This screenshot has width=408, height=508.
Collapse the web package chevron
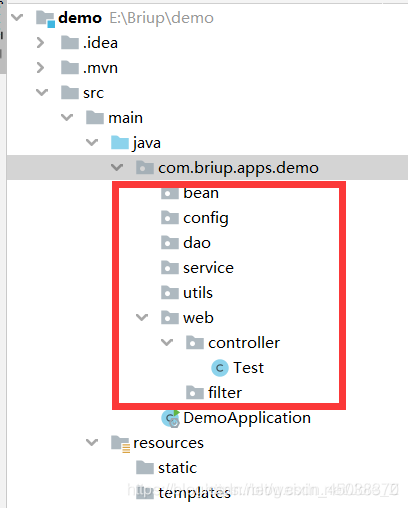pyautogui.click(x=142, y=317)
